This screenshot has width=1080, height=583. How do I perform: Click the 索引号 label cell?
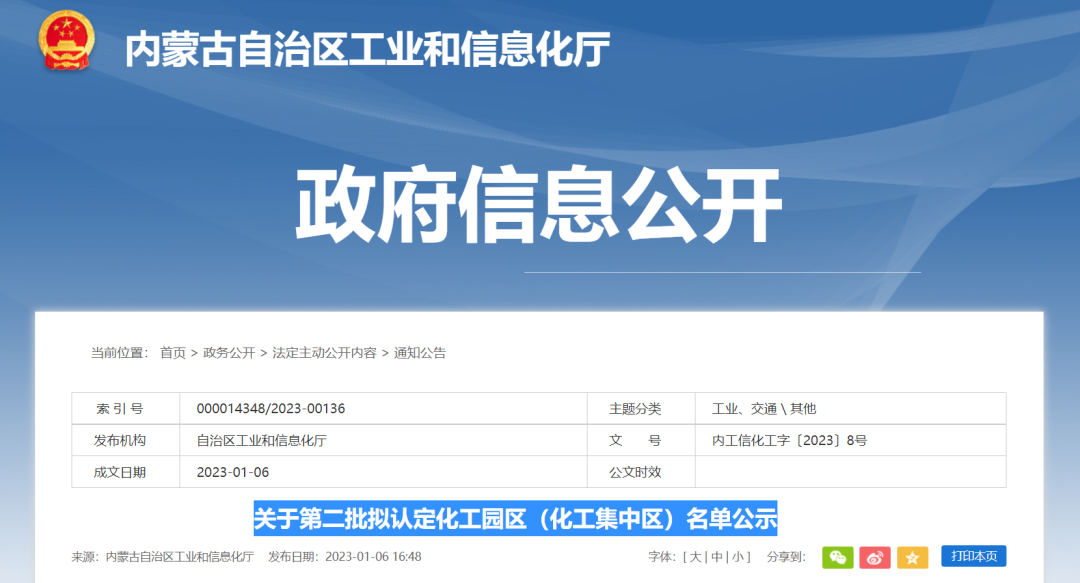tap(125, 409)
